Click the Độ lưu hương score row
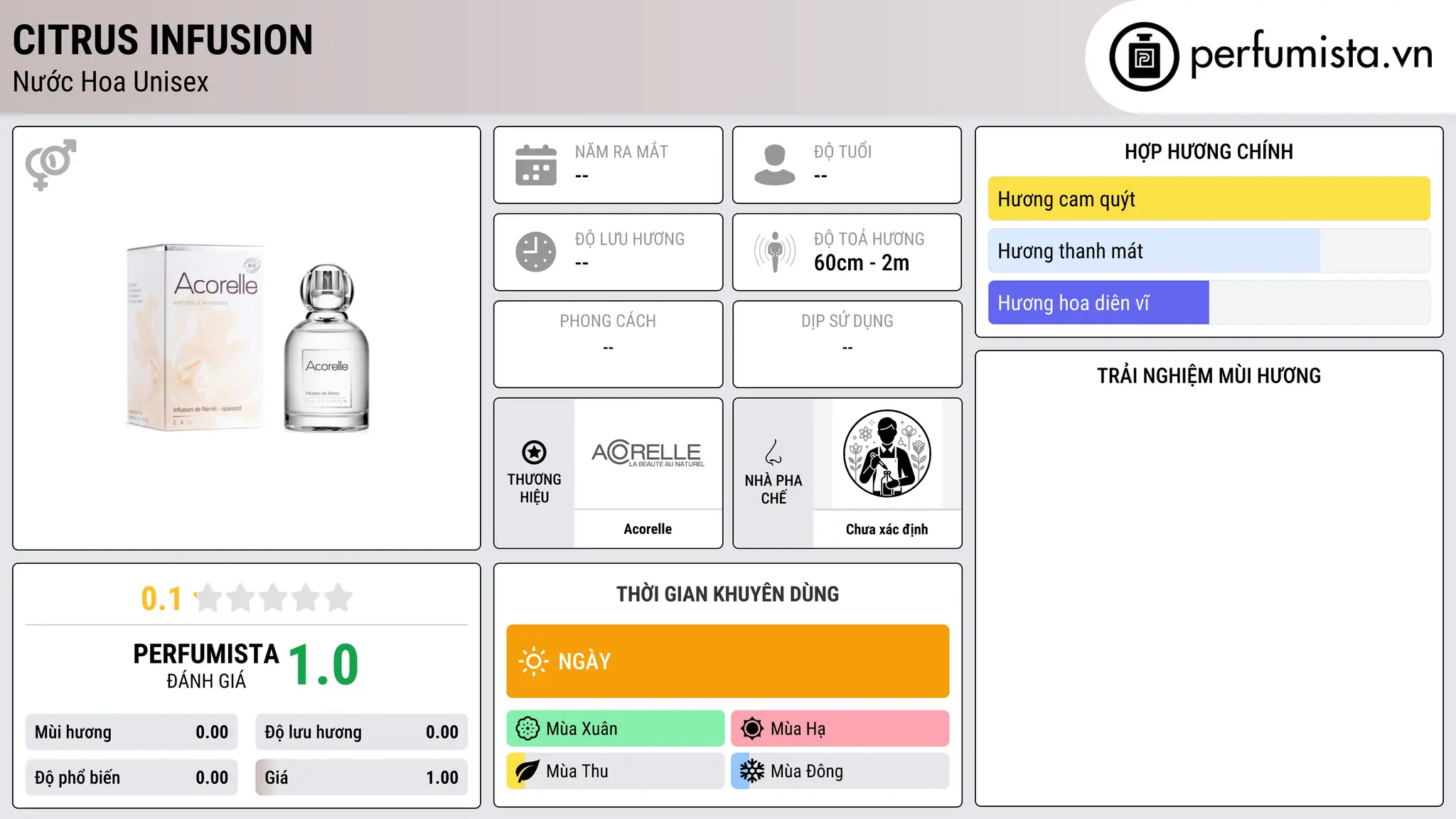 [362, 732]
